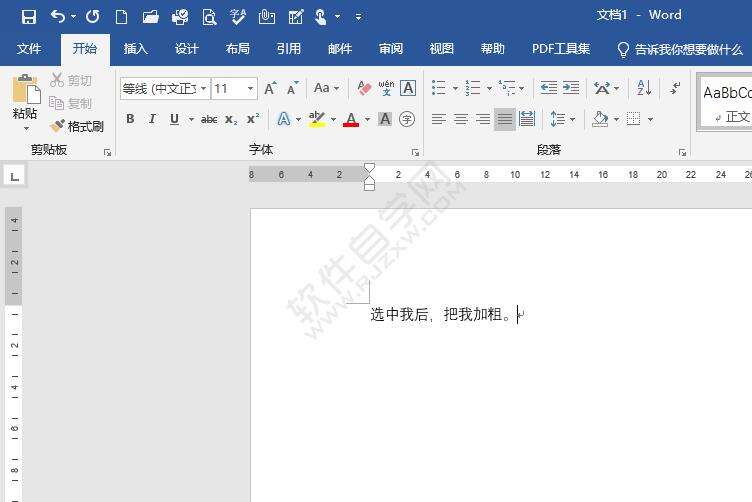Activate 格式刷 (Format Painter)
Viewport: 752px width, 502px height.
tap(77, 126)
